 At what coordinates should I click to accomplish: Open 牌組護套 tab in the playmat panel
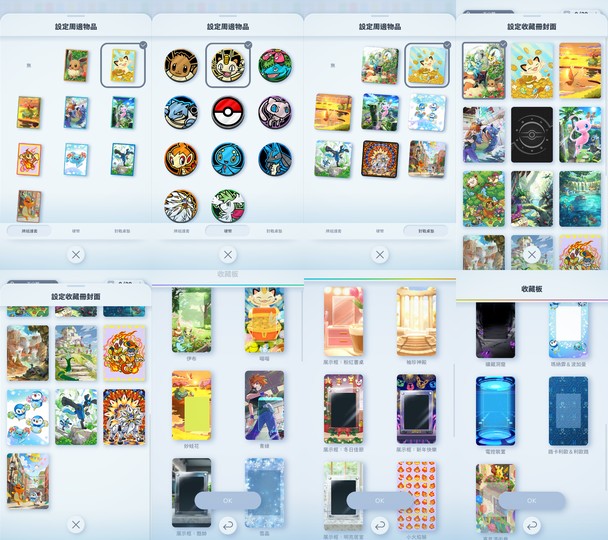coord(333,231)
